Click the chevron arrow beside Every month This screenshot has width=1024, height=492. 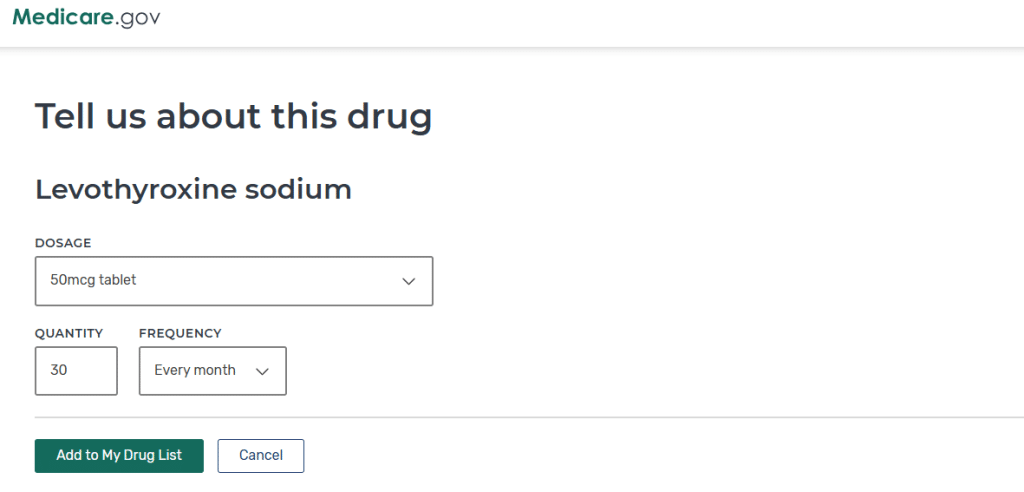[263, 371]
